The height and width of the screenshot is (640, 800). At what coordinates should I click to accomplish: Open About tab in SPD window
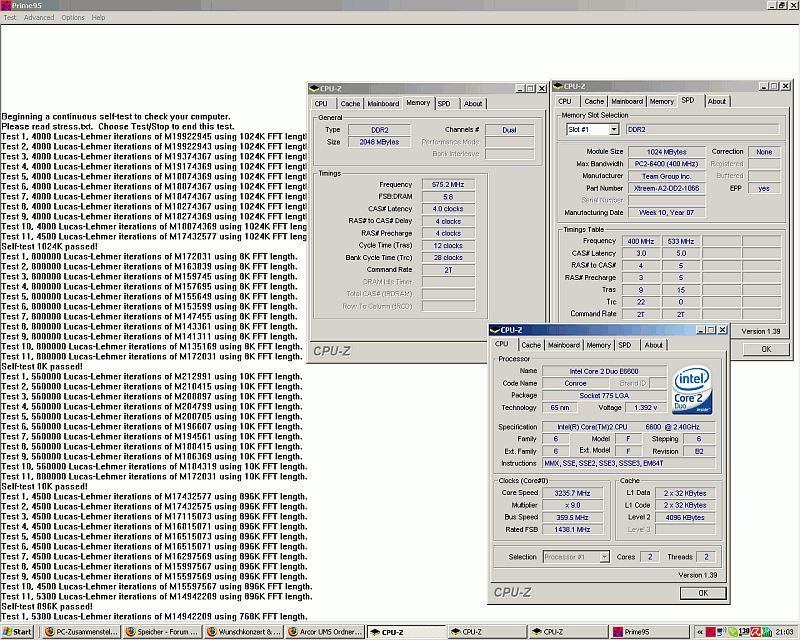pos(717,102)
